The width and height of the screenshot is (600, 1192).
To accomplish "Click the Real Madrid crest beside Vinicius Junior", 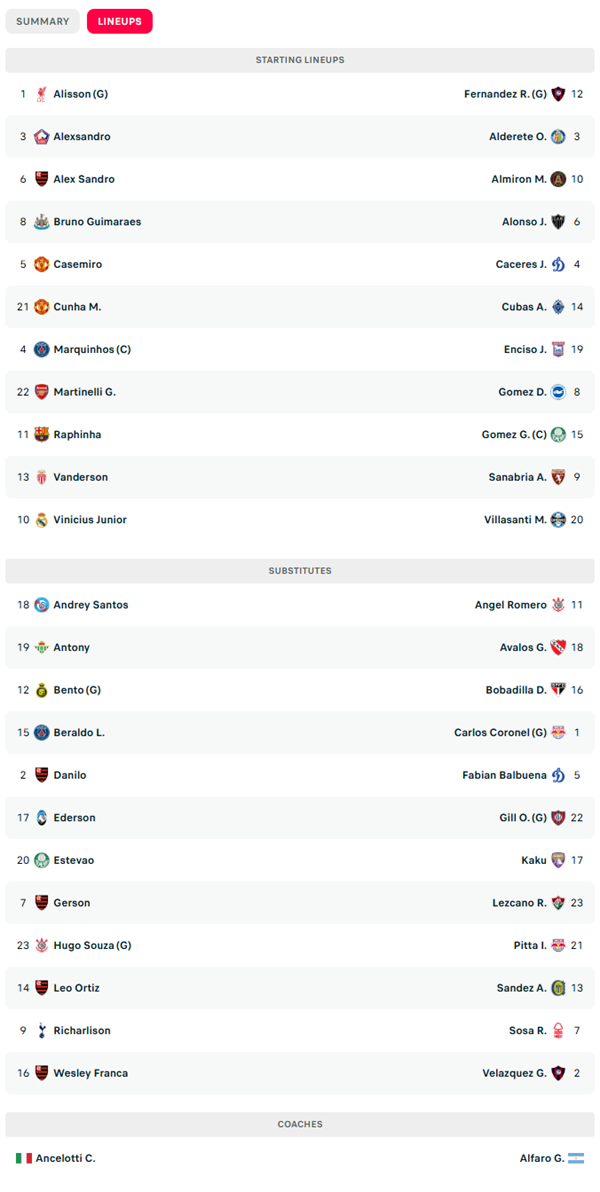I will click(42, 520).
